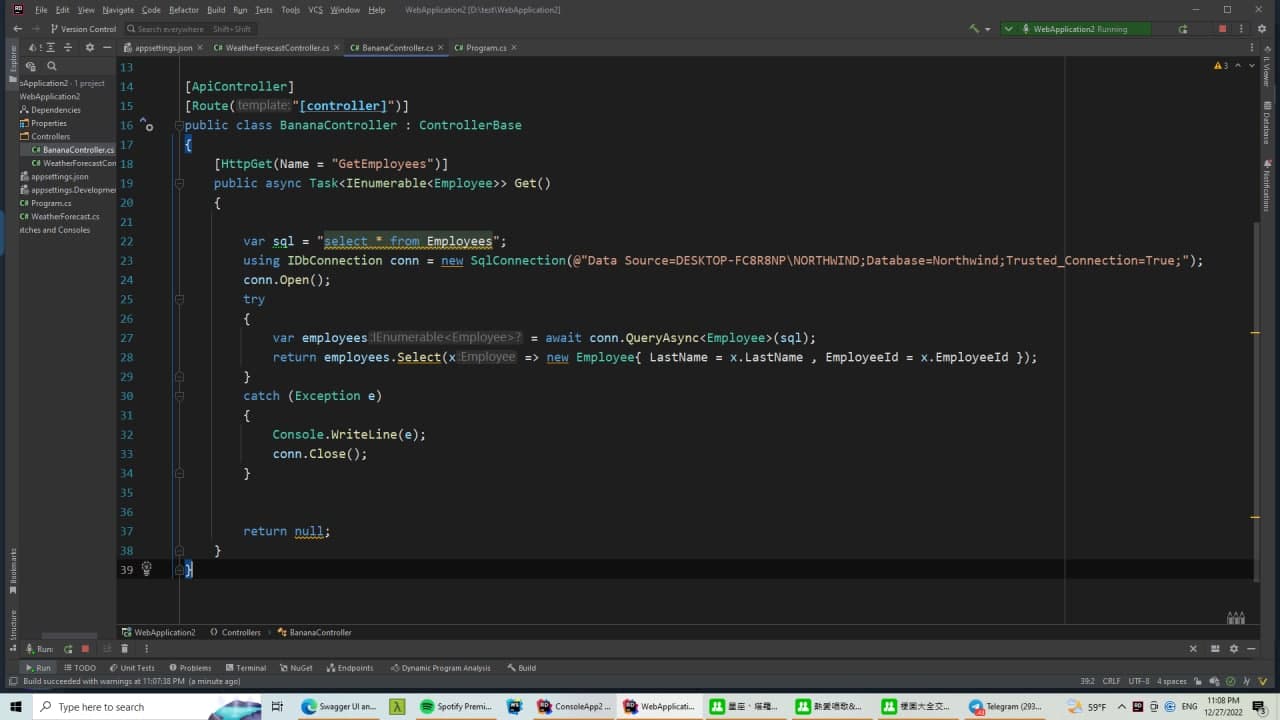
Task: Click the lightbulb quick-fix icon on line 39
Action: [146, 569]
